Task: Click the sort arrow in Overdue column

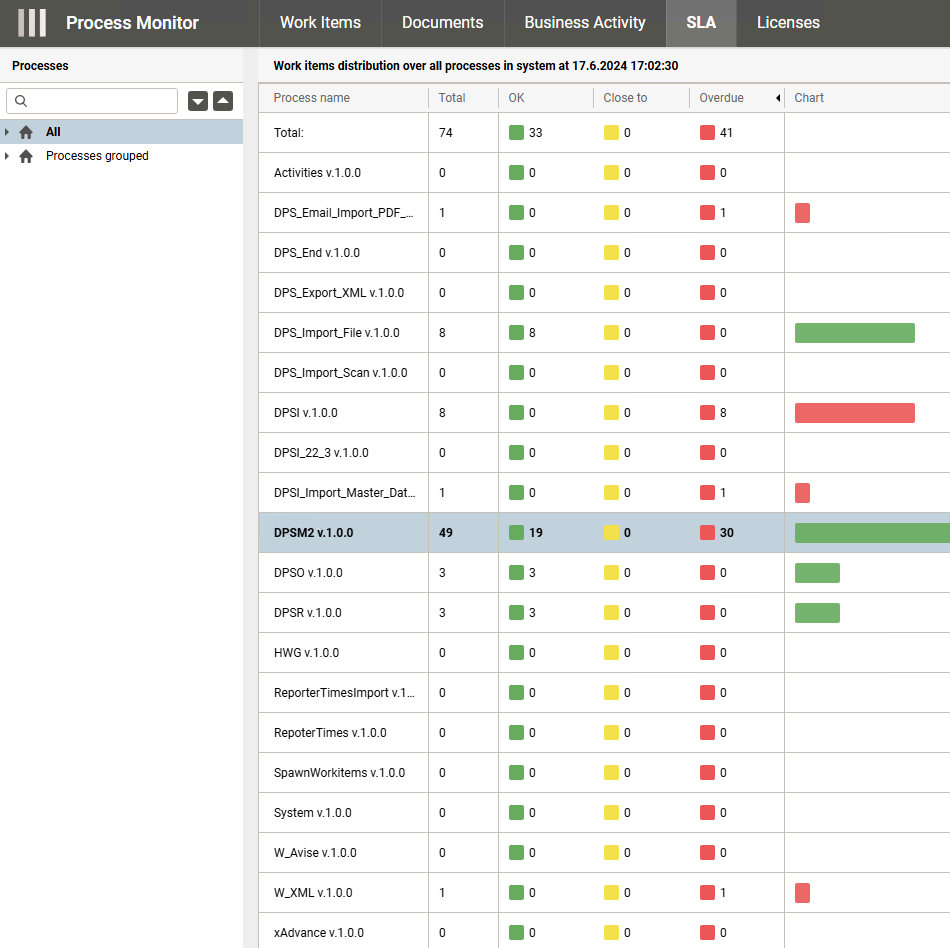Action: 778,98
